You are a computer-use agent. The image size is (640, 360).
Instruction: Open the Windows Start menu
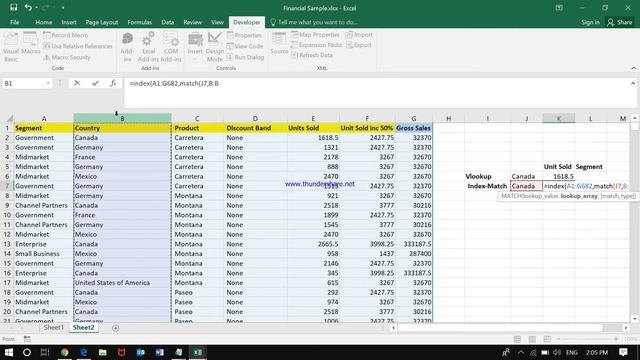pos(8,352)
